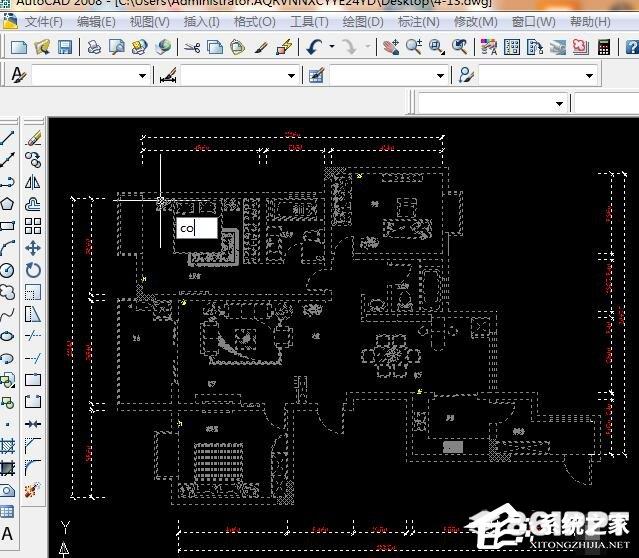Open the 工具(T) menu
This screenshot has width=639, height=558.
pyautogui.click(x=309, y=22)
